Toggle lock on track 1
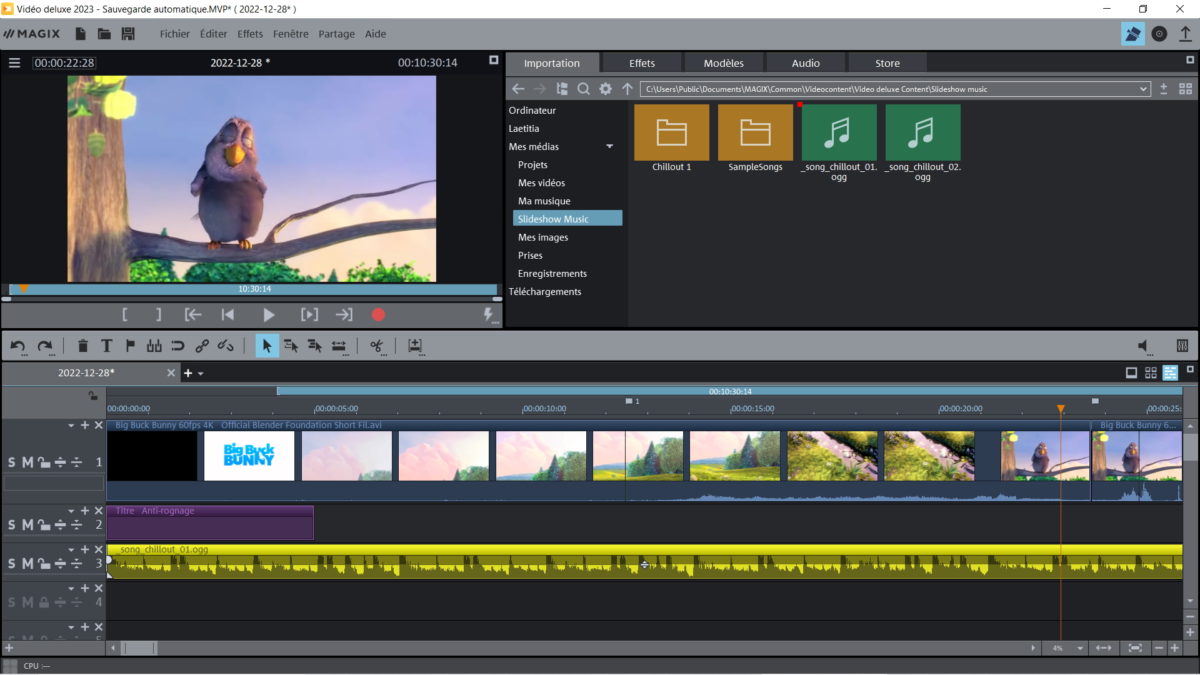1200x675 pixels. pos(44,462)
